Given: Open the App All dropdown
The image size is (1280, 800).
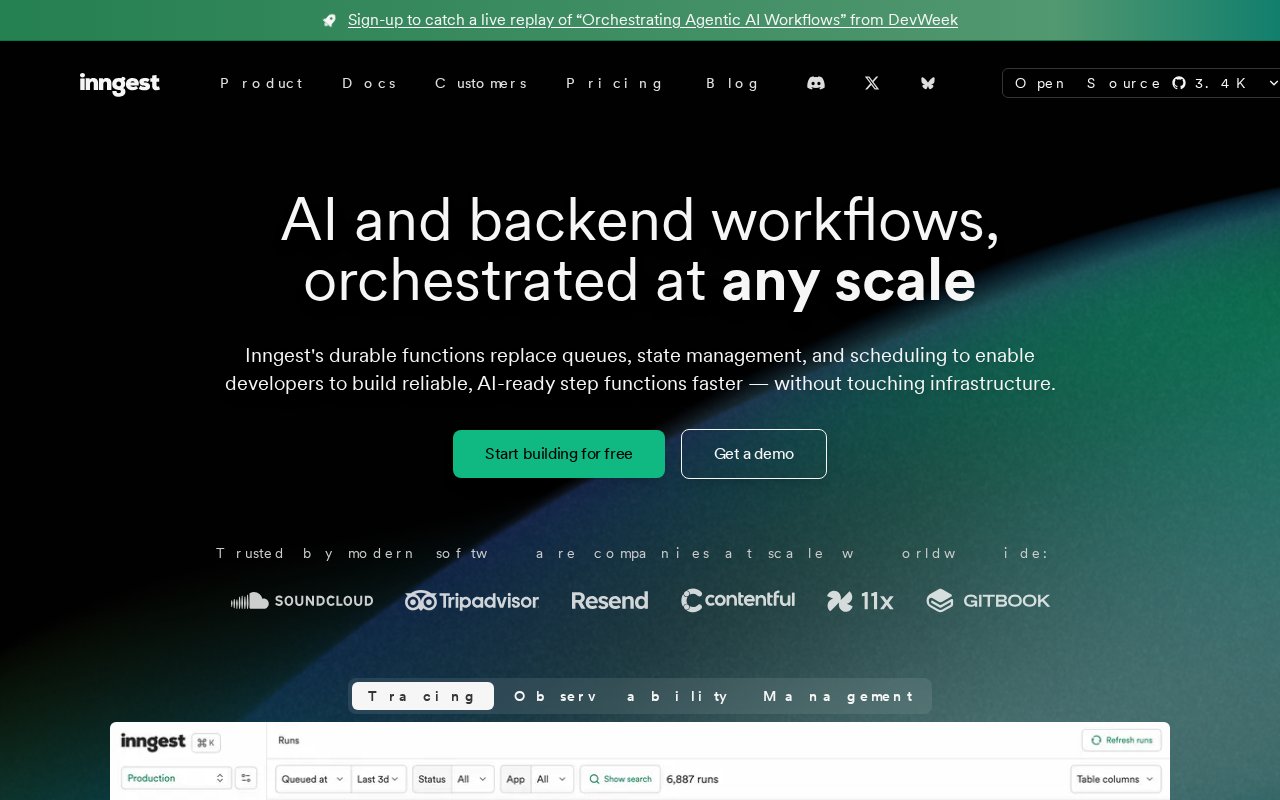Looking at the screenshot, I should pos(537,779).
